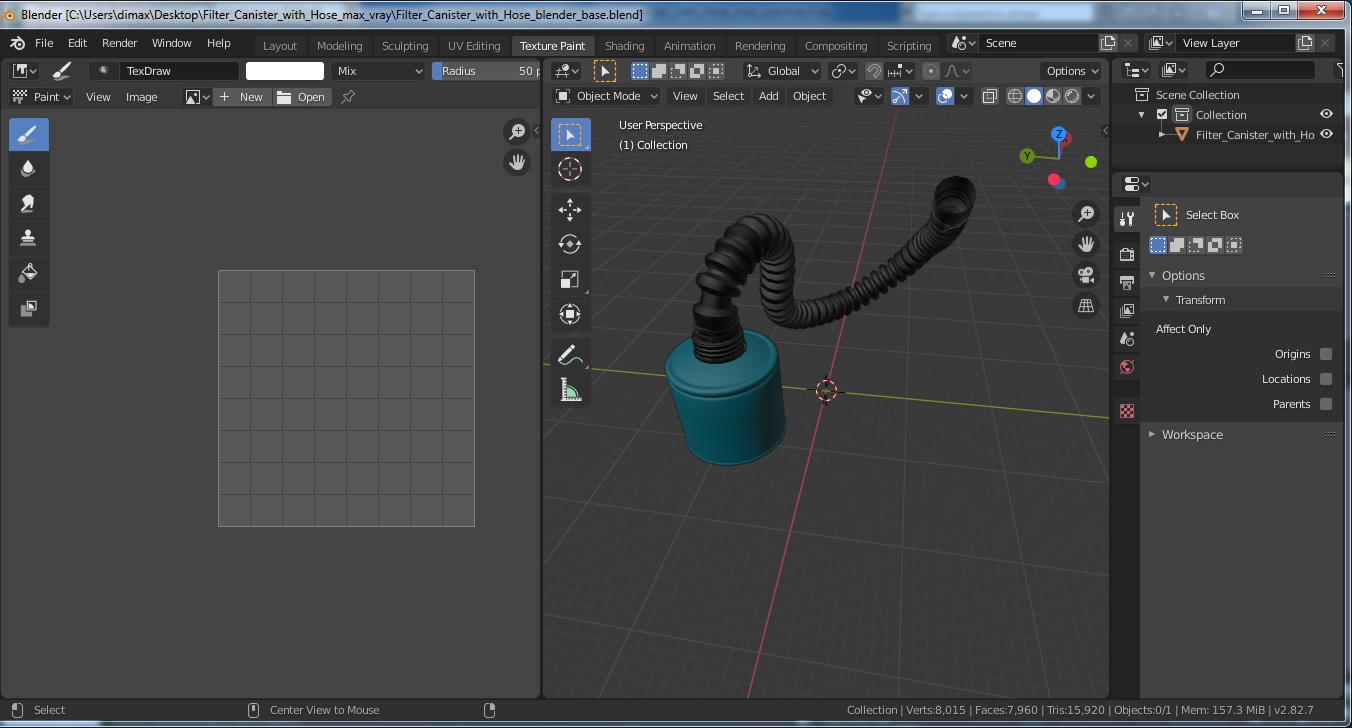Activate the Measure tool
This screenshot has height=728, width=1352.
tap(570, 390)
